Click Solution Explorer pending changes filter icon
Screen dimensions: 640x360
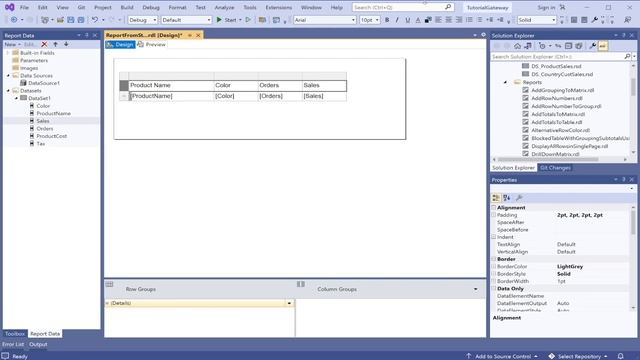(542, 46)
